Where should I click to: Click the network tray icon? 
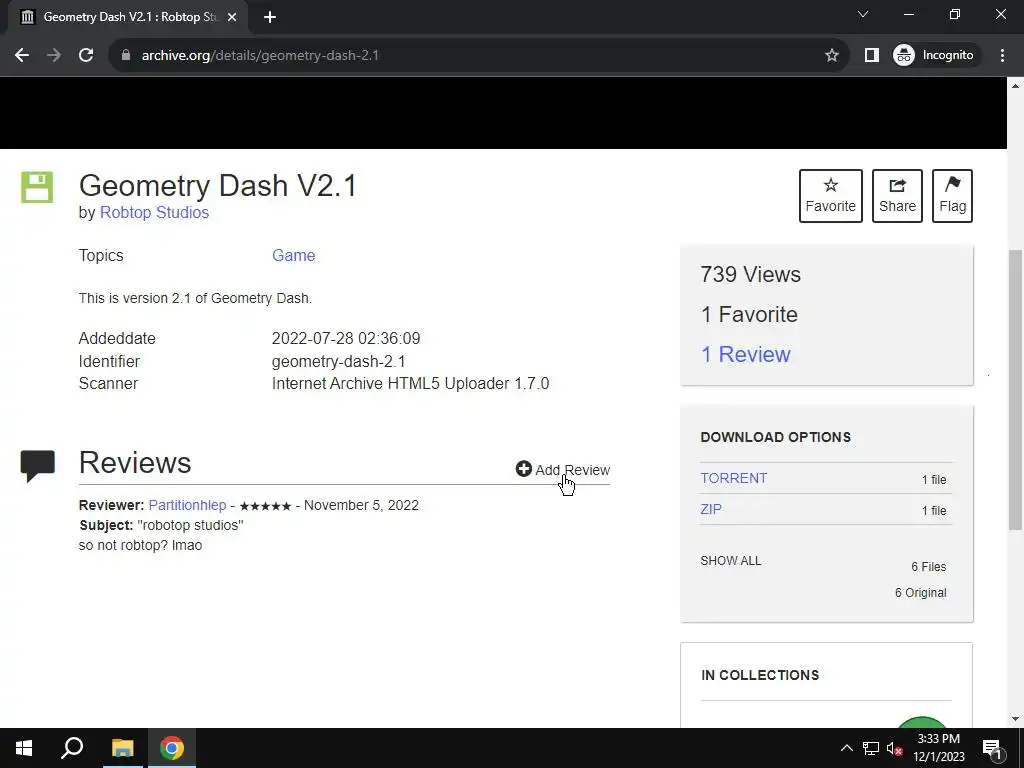point(871,748)
